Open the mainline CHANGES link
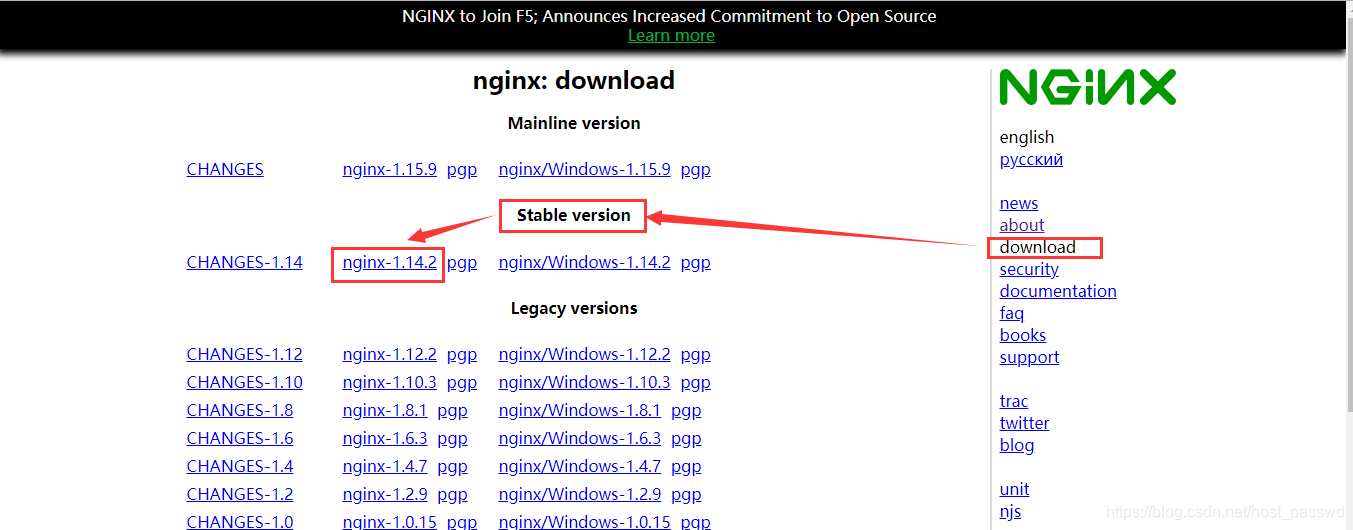Viewport: 1353px width, 530px height. pyautogui.click(x=225, y=169)
